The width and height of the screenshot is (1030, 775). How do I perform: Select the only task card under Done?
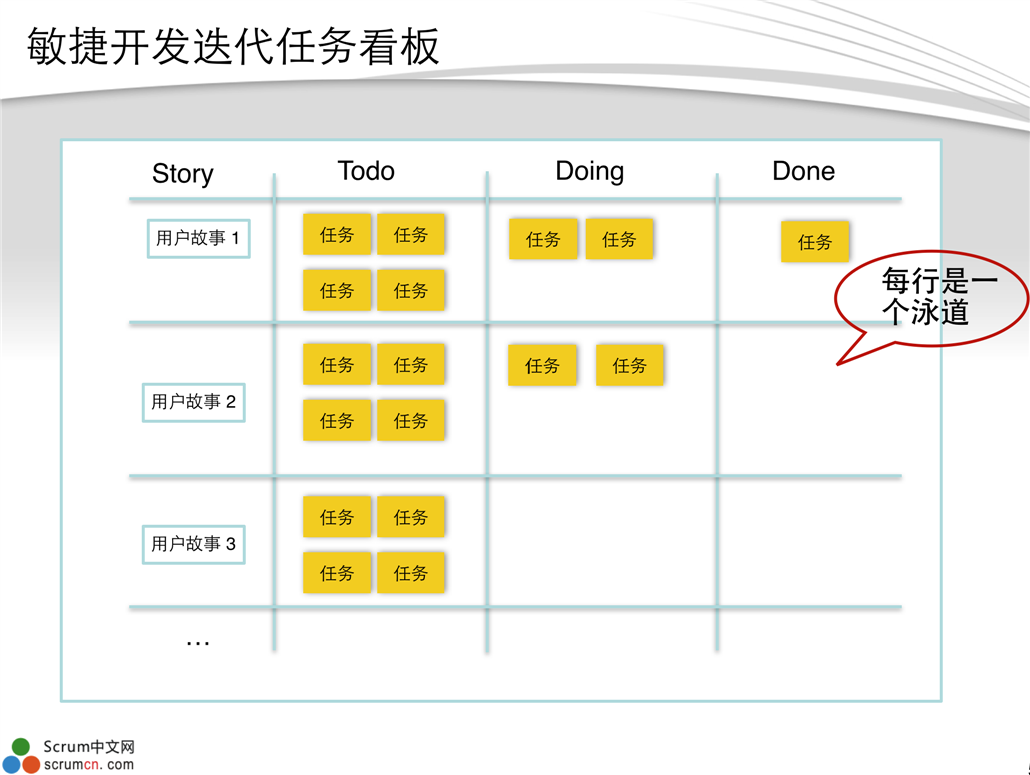[x=815, y=242]
